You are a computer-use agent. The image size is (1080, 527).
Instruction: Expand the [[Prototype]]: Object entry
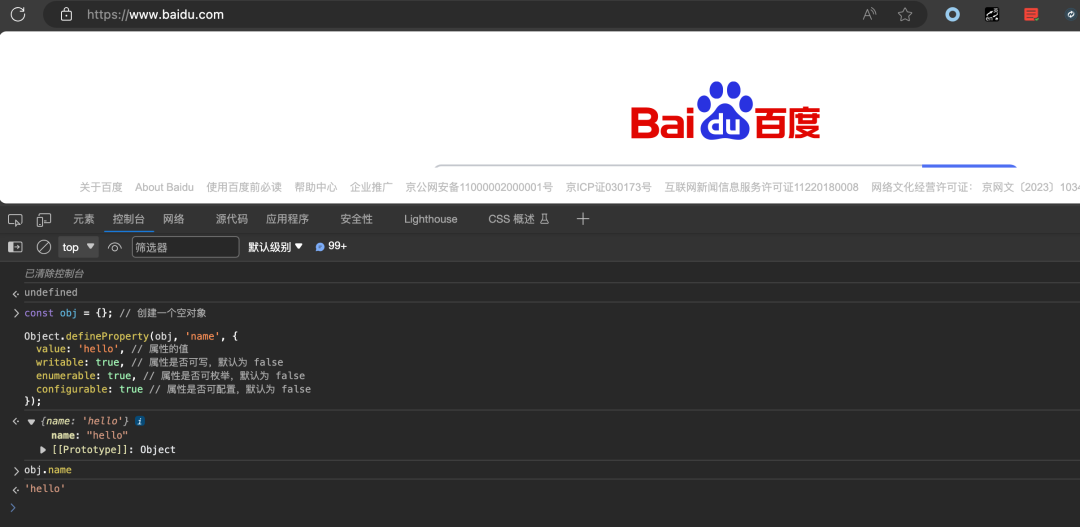tap(43, 450)
